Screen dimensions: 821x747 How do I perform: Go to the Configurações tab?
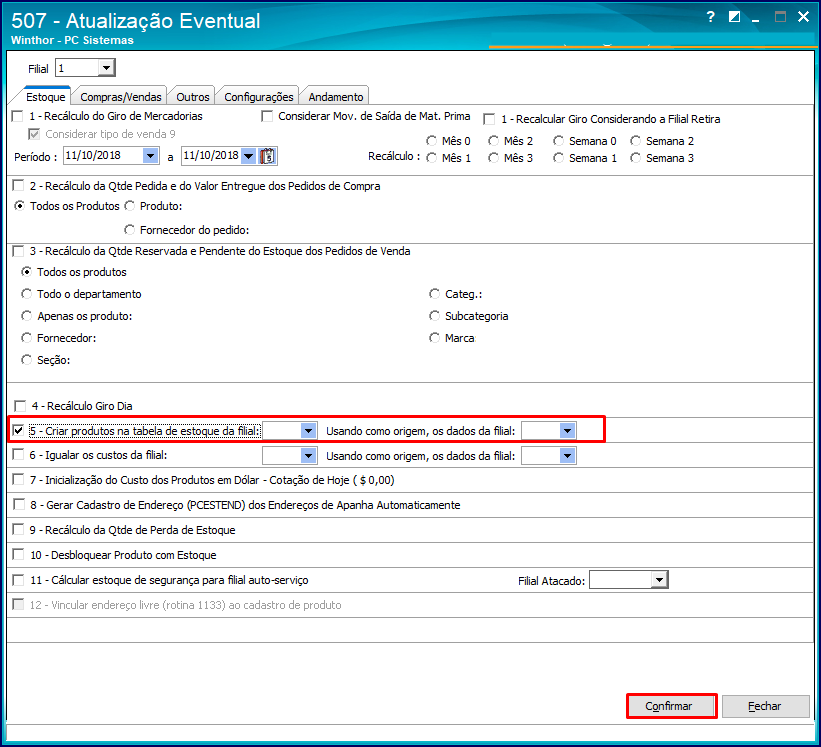(x=259, y=97)
